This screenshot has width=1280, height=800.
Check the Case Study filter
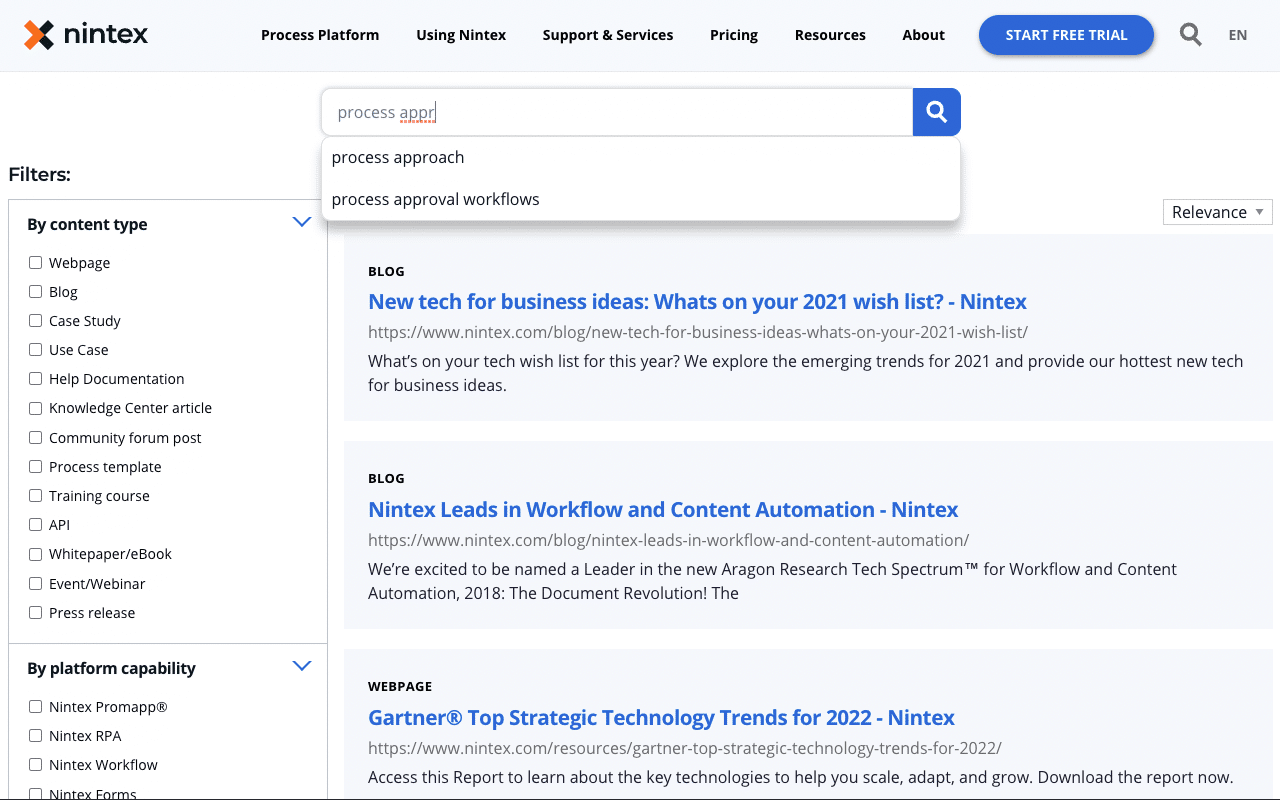tap(35, 321)
